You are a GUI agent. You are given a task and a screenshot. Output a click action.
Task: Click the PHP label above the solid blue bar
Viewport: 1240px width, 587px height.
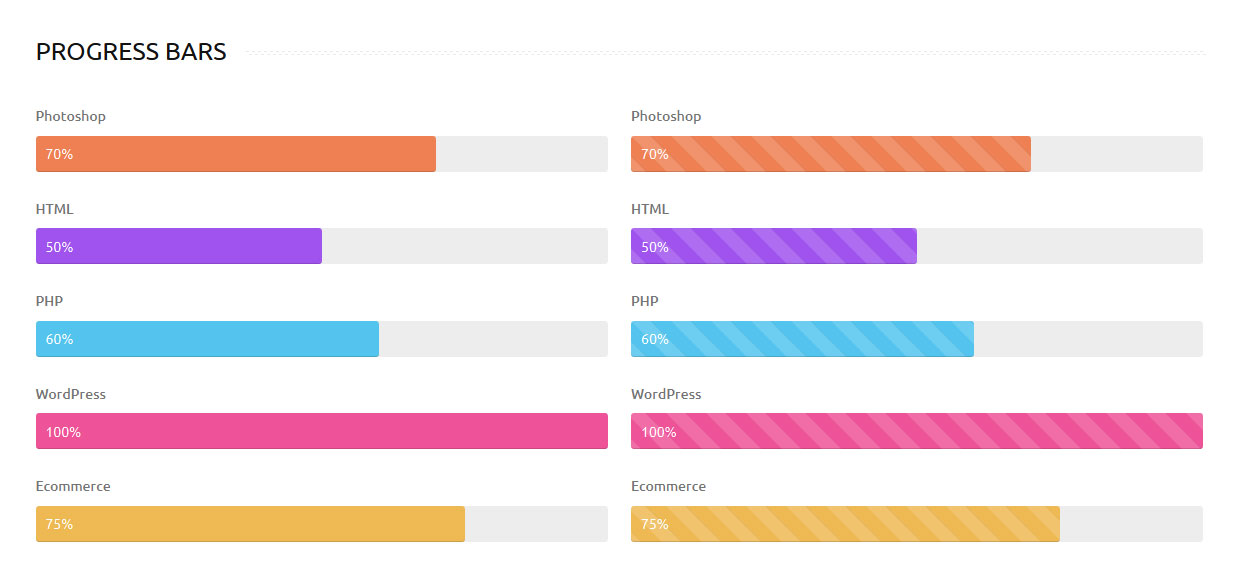(49, 301)
